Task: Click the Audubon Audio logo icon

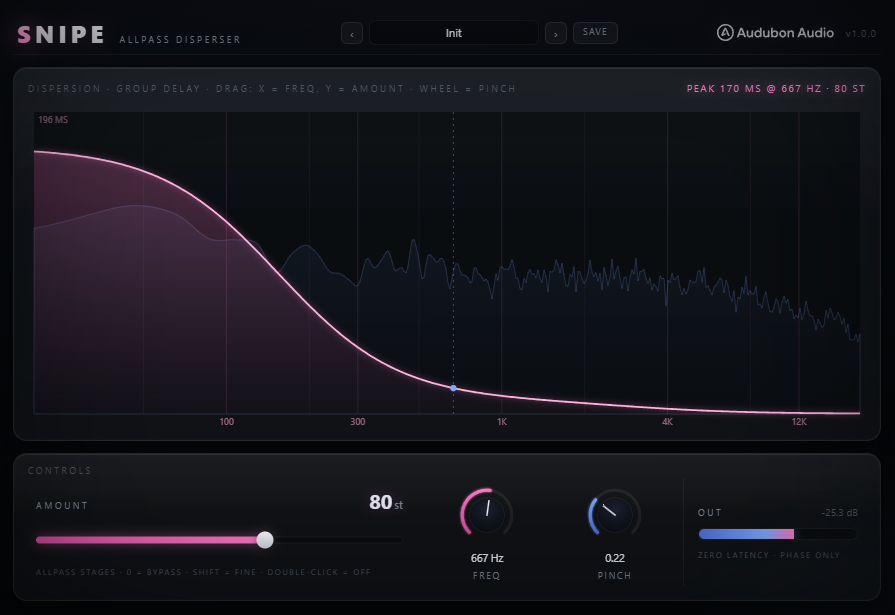Action: click(724, 33)
